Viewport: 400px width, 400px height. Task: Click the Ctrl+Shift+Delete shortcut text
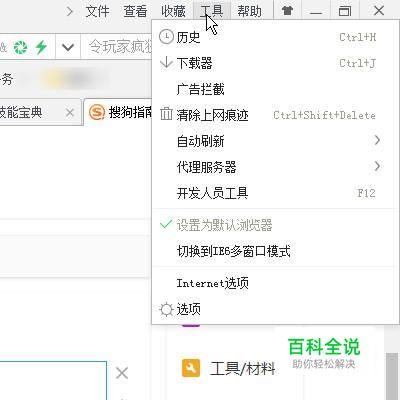coord(324,115)
